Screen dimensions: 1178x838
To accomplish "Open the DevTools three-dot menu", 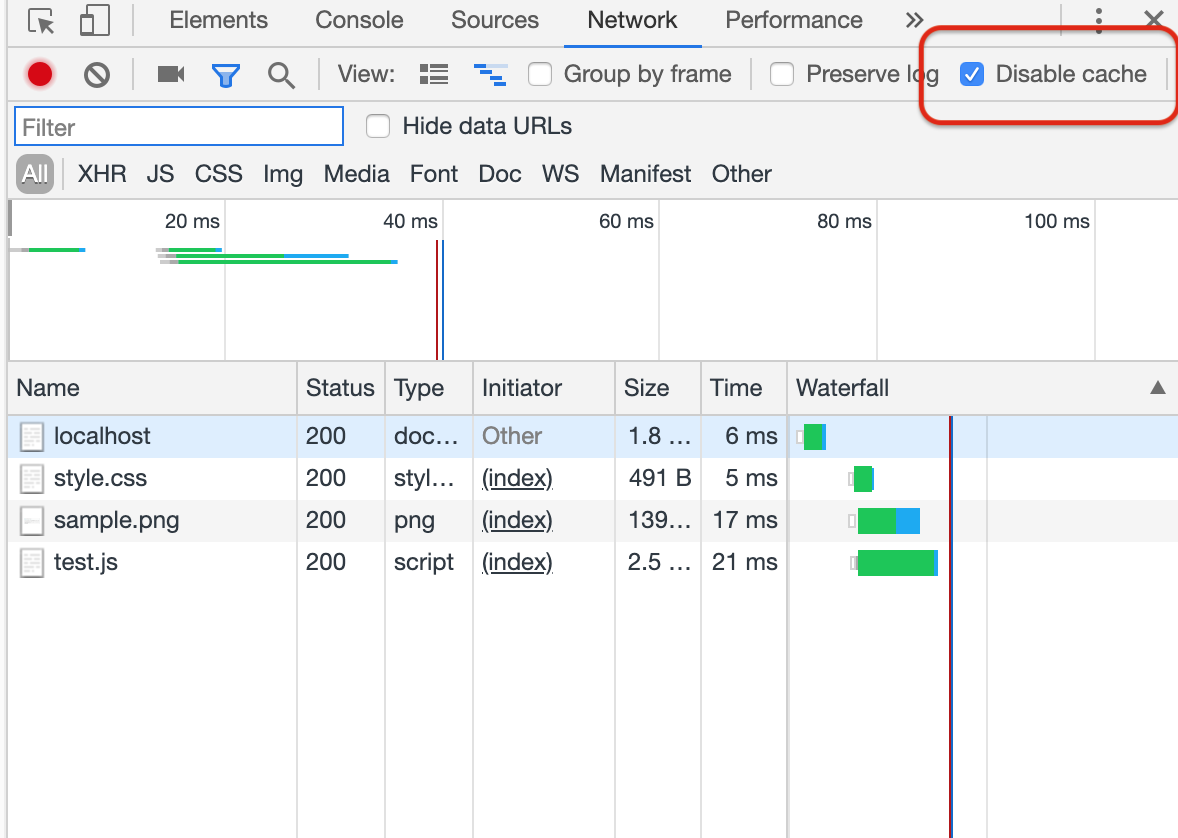I will click(x=1098, y=20).
